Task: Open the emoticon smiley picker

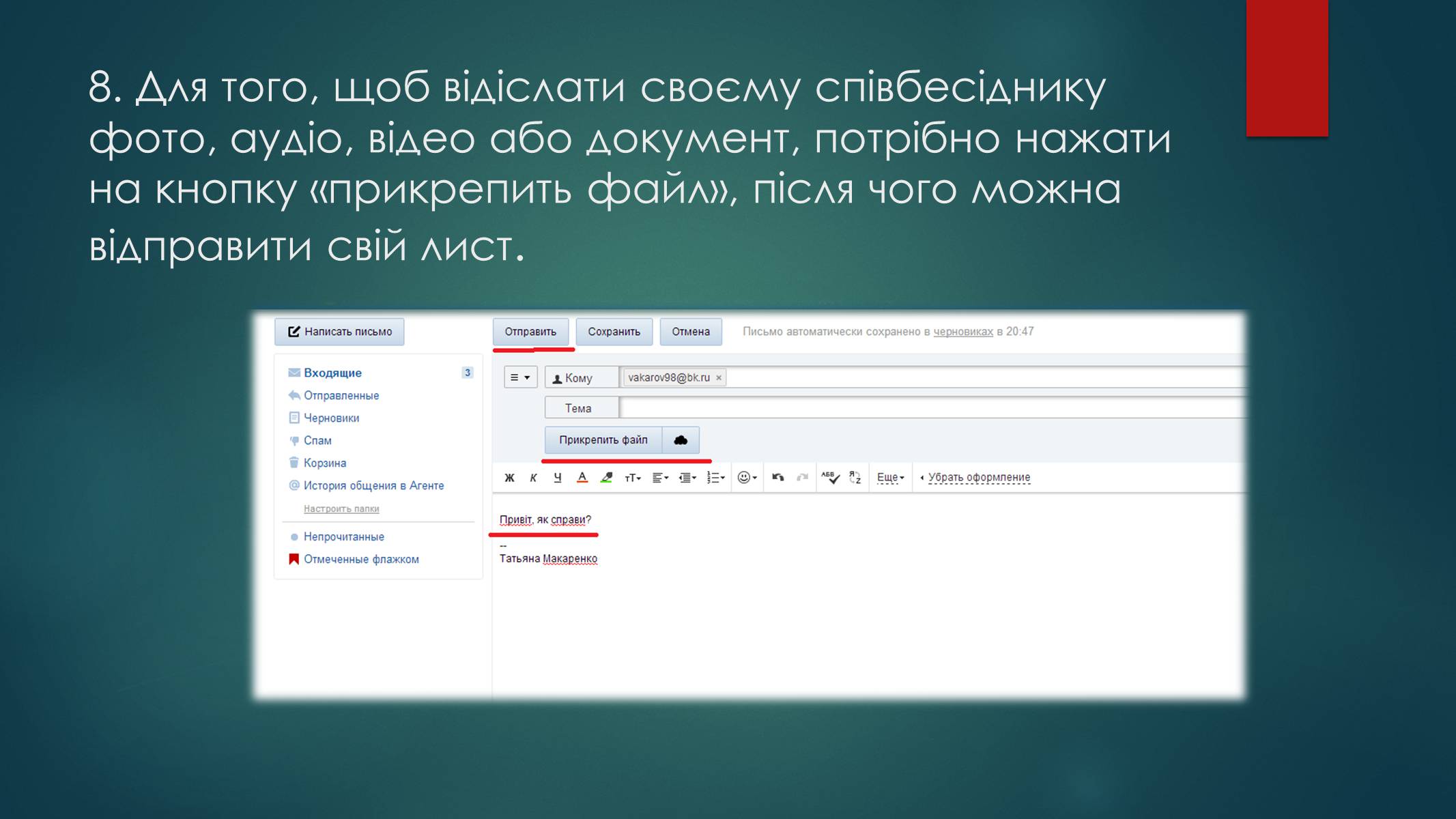Action: [747, 478]
